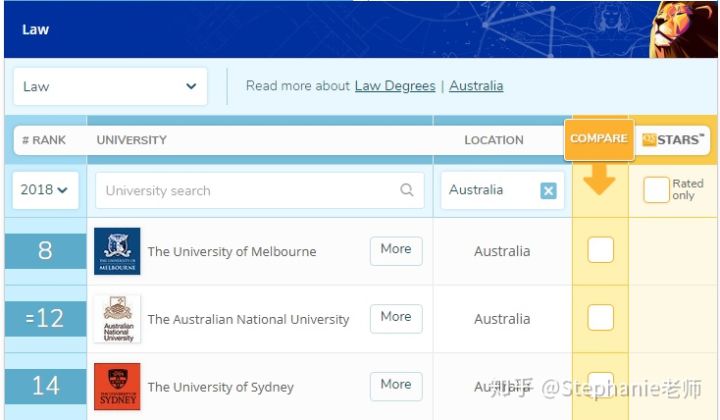Click the magnifier search icon

406,190
